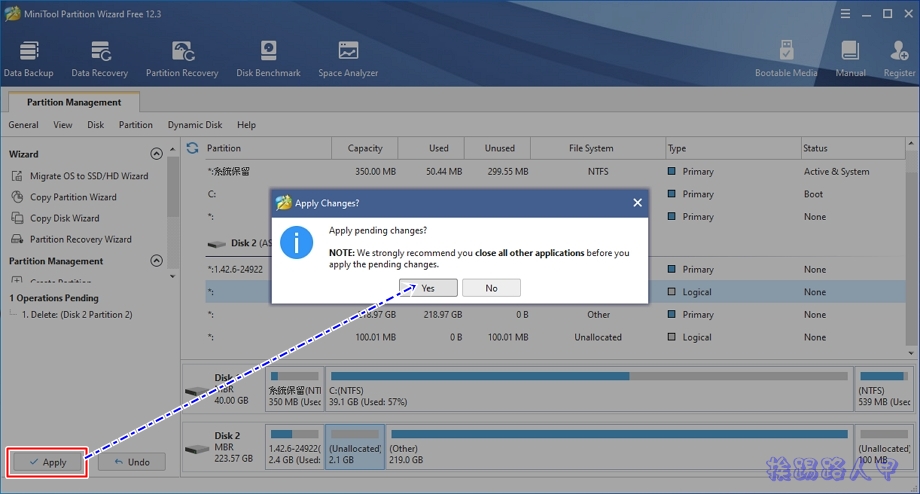
Task: Select the 218.97 GB Other row
Action: (554, 314)
